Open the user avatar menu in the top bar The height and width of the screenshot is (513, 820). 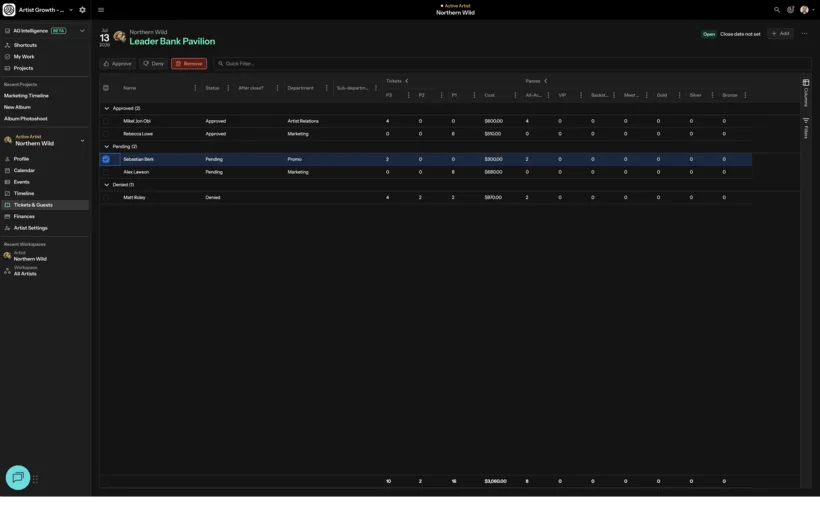coord(804,10)
